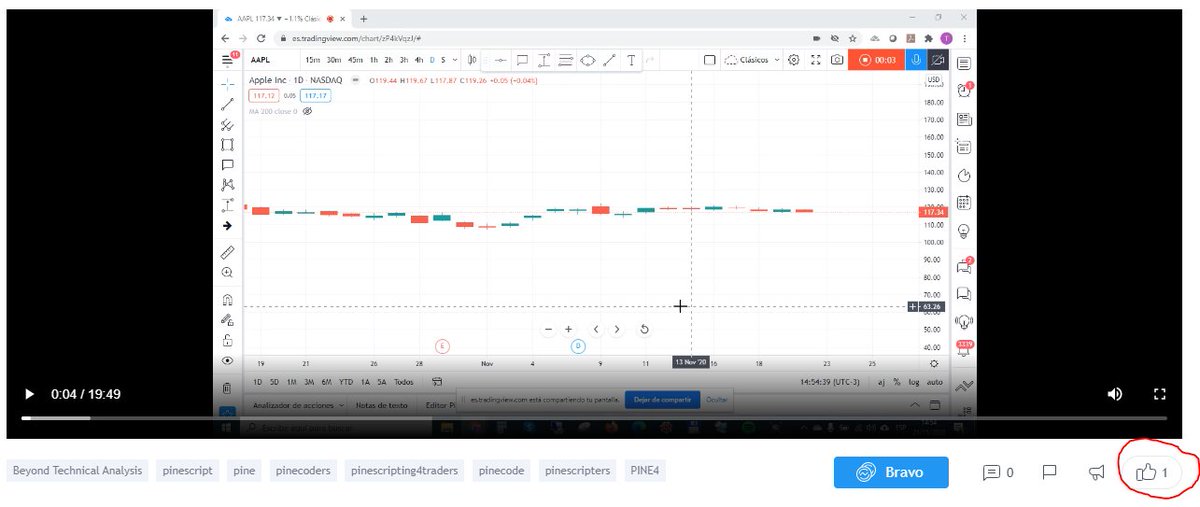This screenshot has height=507, width=1200.
Task: Toggle the webcam off icon
Action: 939,60
